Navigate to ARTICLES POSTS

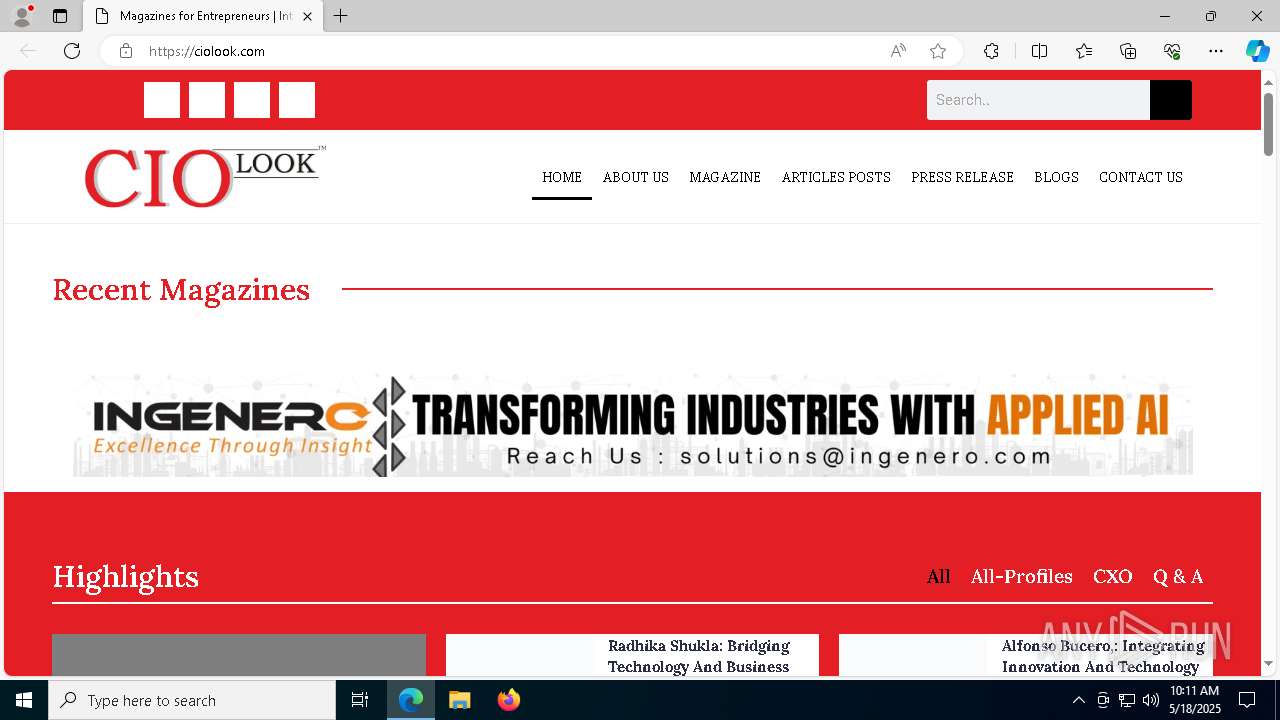click(836, 177)
